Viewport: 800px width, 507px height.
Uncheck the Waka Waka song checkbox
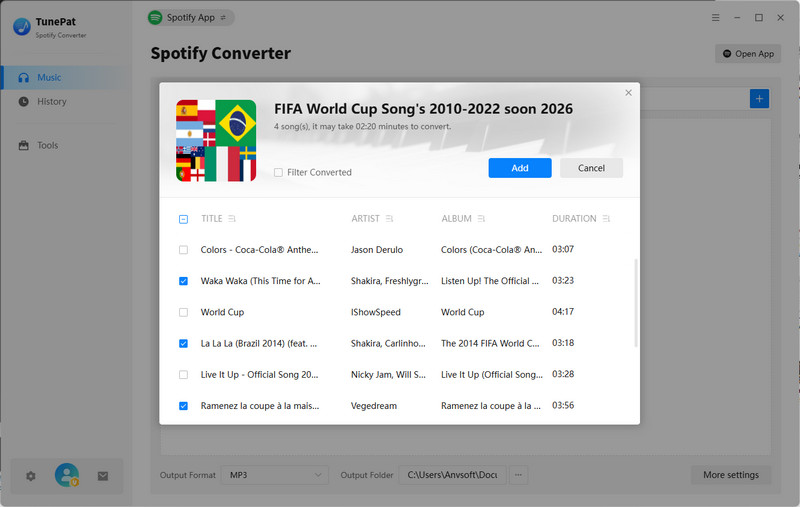(x=183, y=281)
